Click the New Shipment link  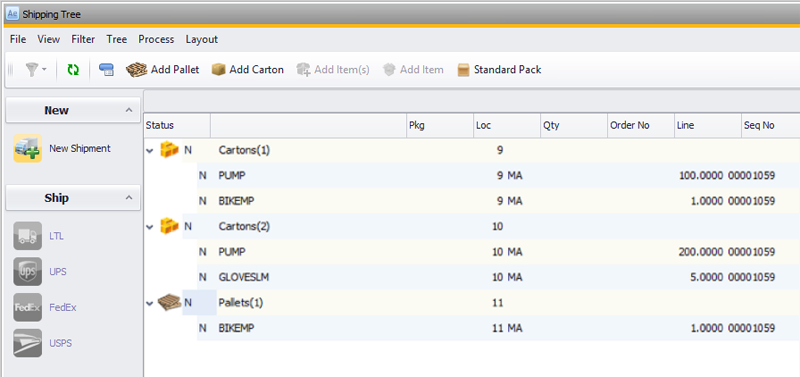80,148
